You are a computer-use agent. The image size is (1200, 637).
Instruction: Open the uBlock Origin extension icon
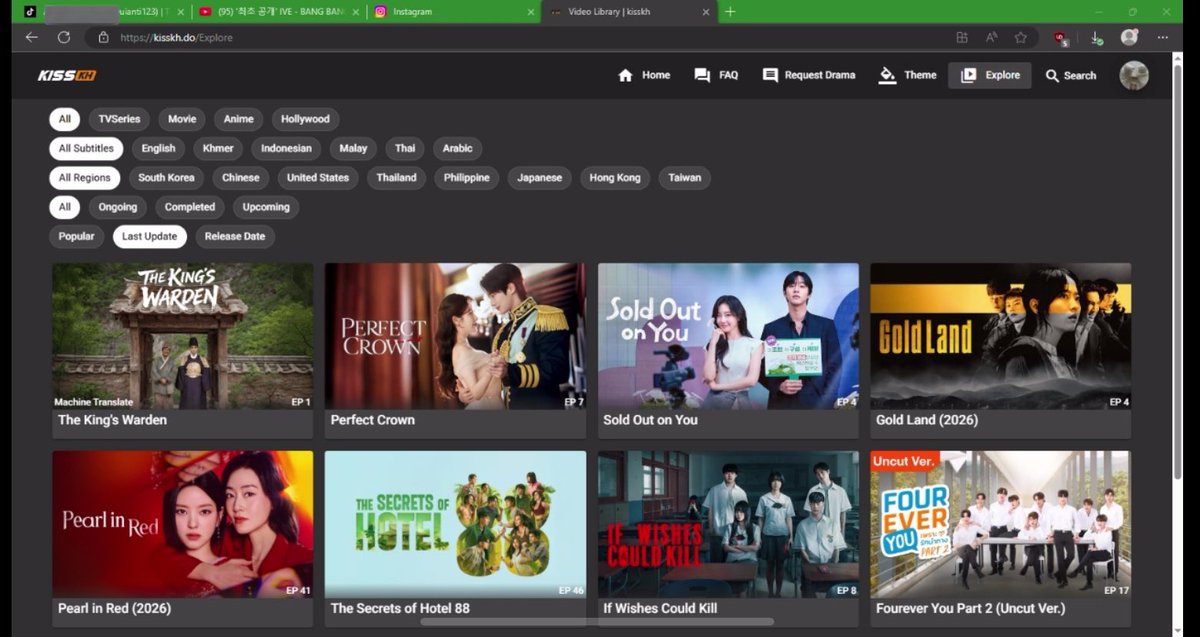pyautogui.click(x=1061, y=38)
